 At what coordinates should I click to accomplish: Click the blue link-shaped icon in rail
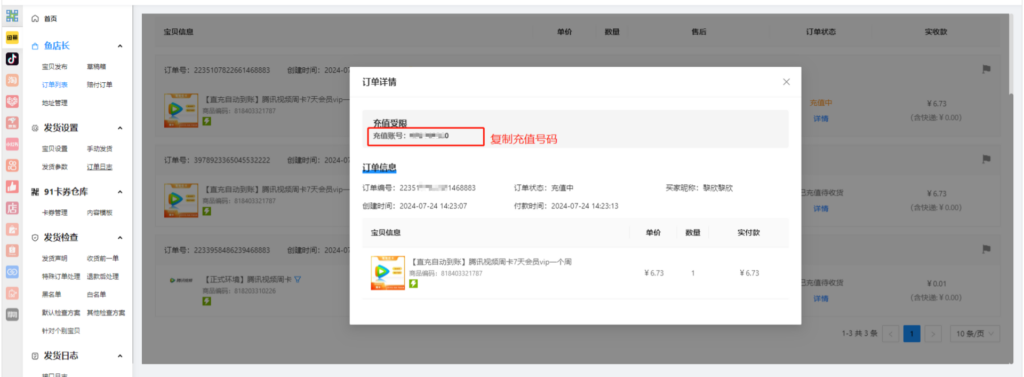coord(12,271)
